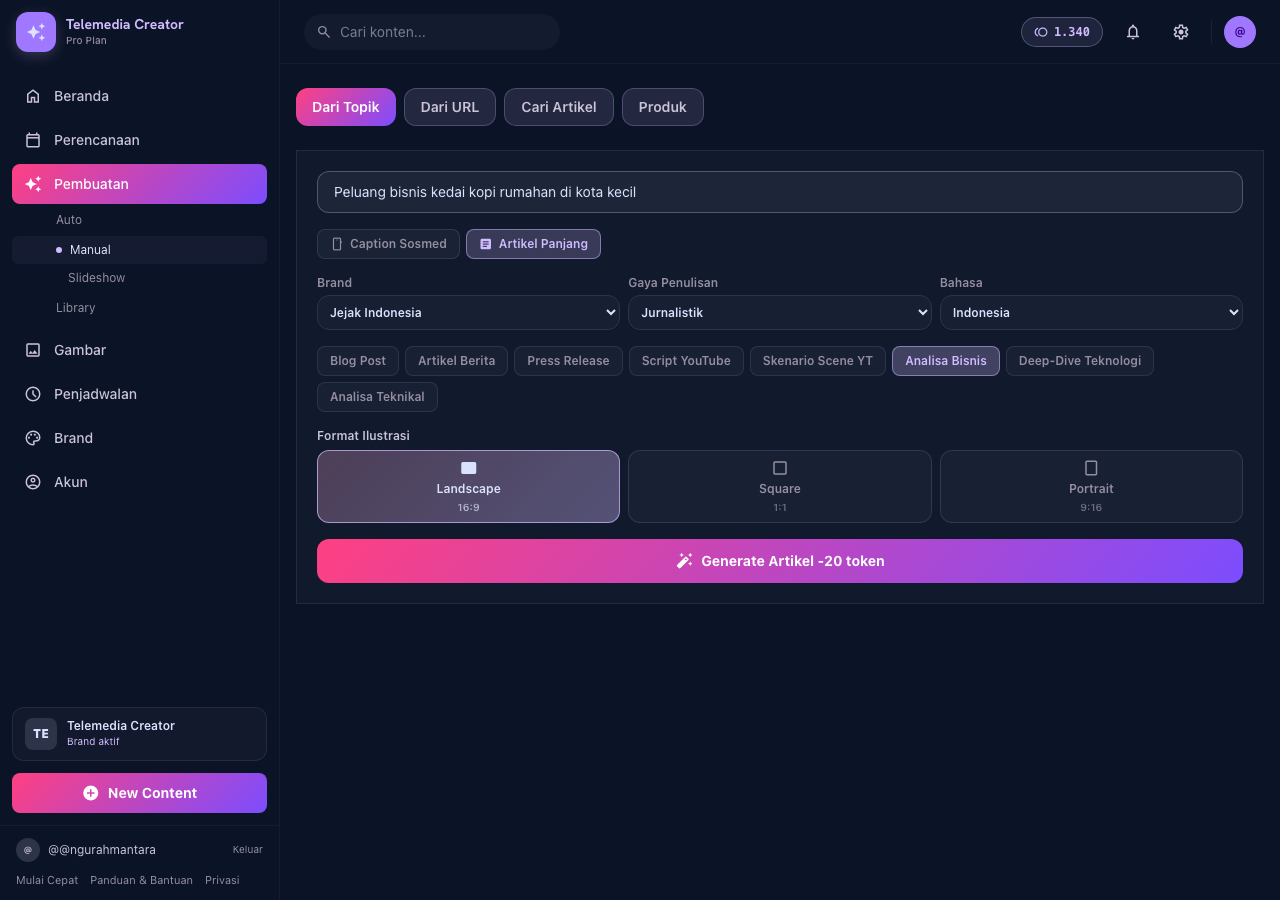
Task: Open Bahasa dropdown Indonesia
Action: pos(1091,312)
